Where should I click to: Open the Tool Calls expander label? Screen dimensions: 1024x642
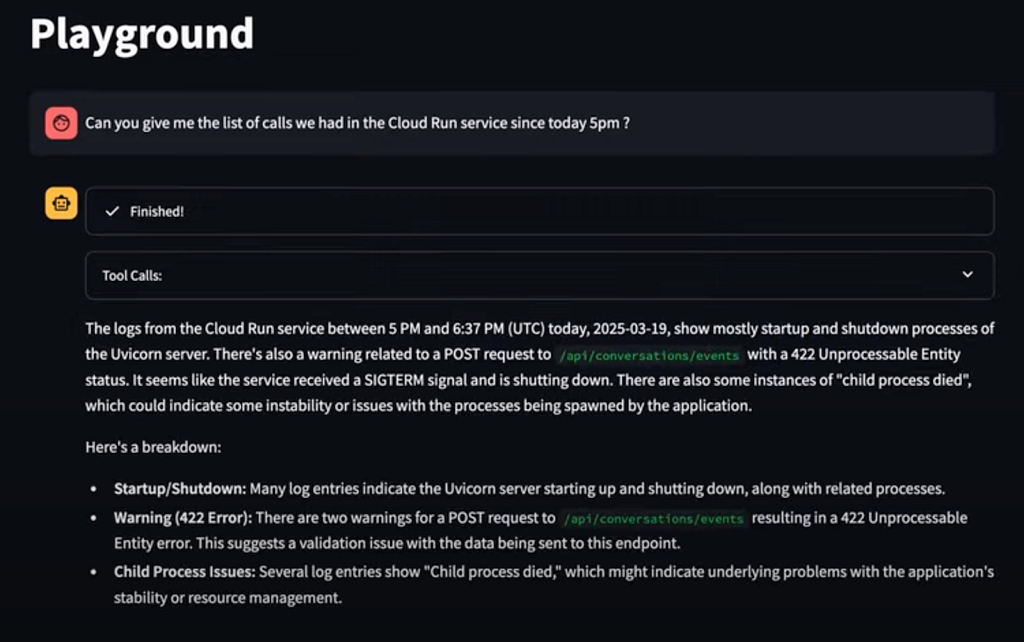[x=132, y=276]
